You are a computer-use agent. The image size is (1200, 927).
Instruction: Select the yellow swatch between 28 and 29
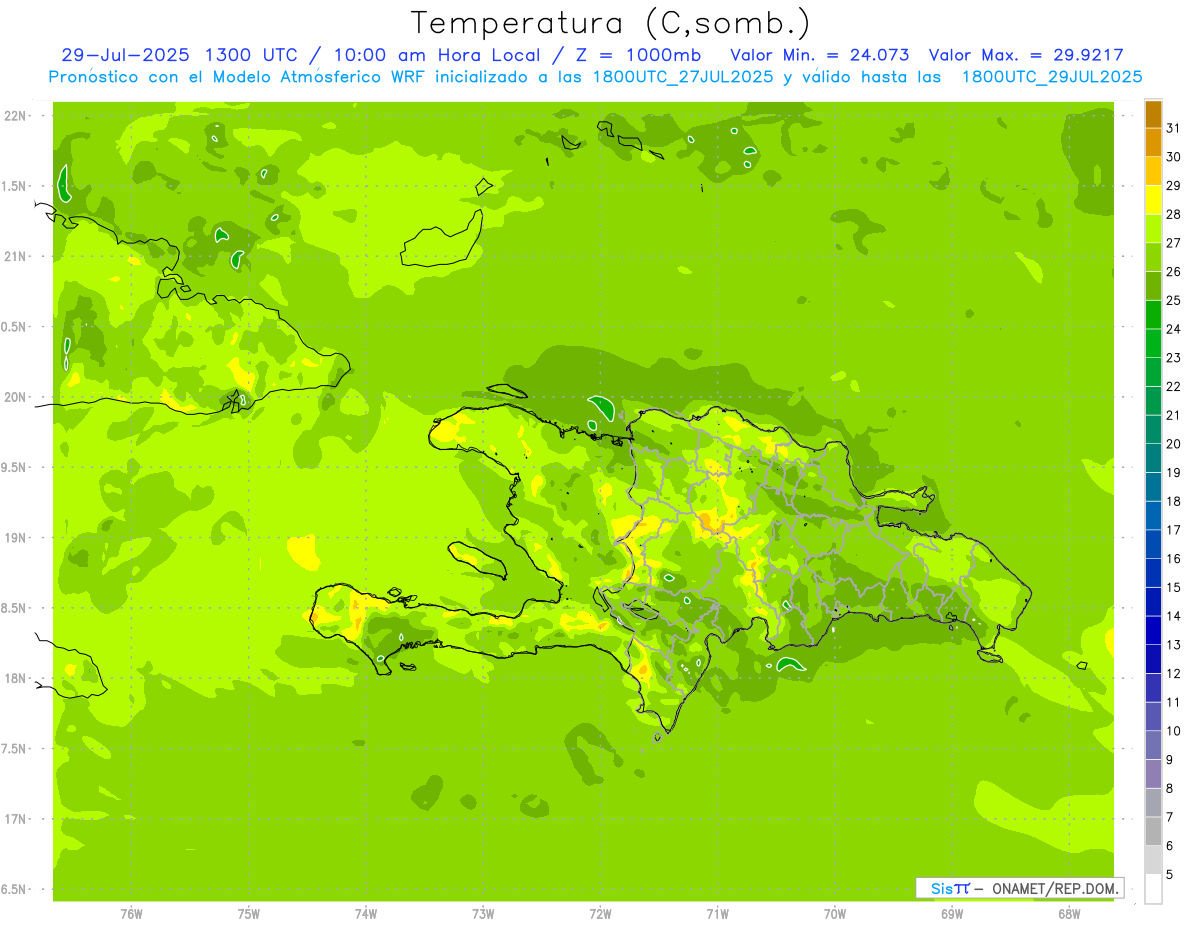[1153, 200]
